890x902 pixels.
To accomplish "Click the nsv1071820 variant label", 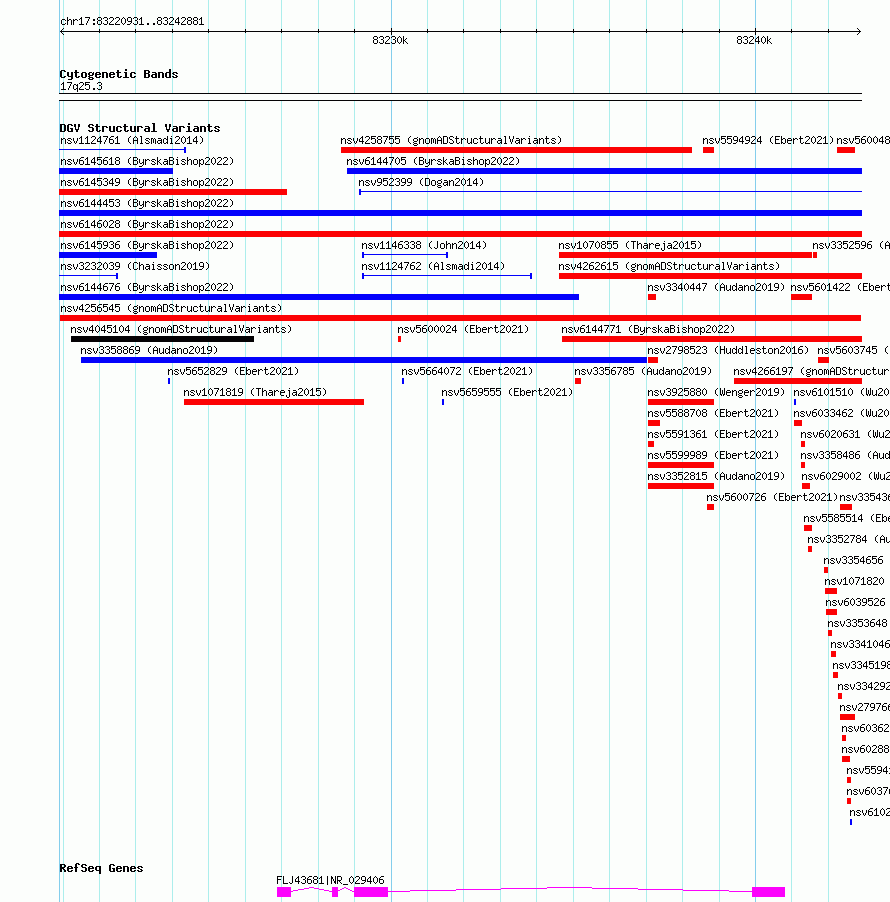I will pos(855,581).
